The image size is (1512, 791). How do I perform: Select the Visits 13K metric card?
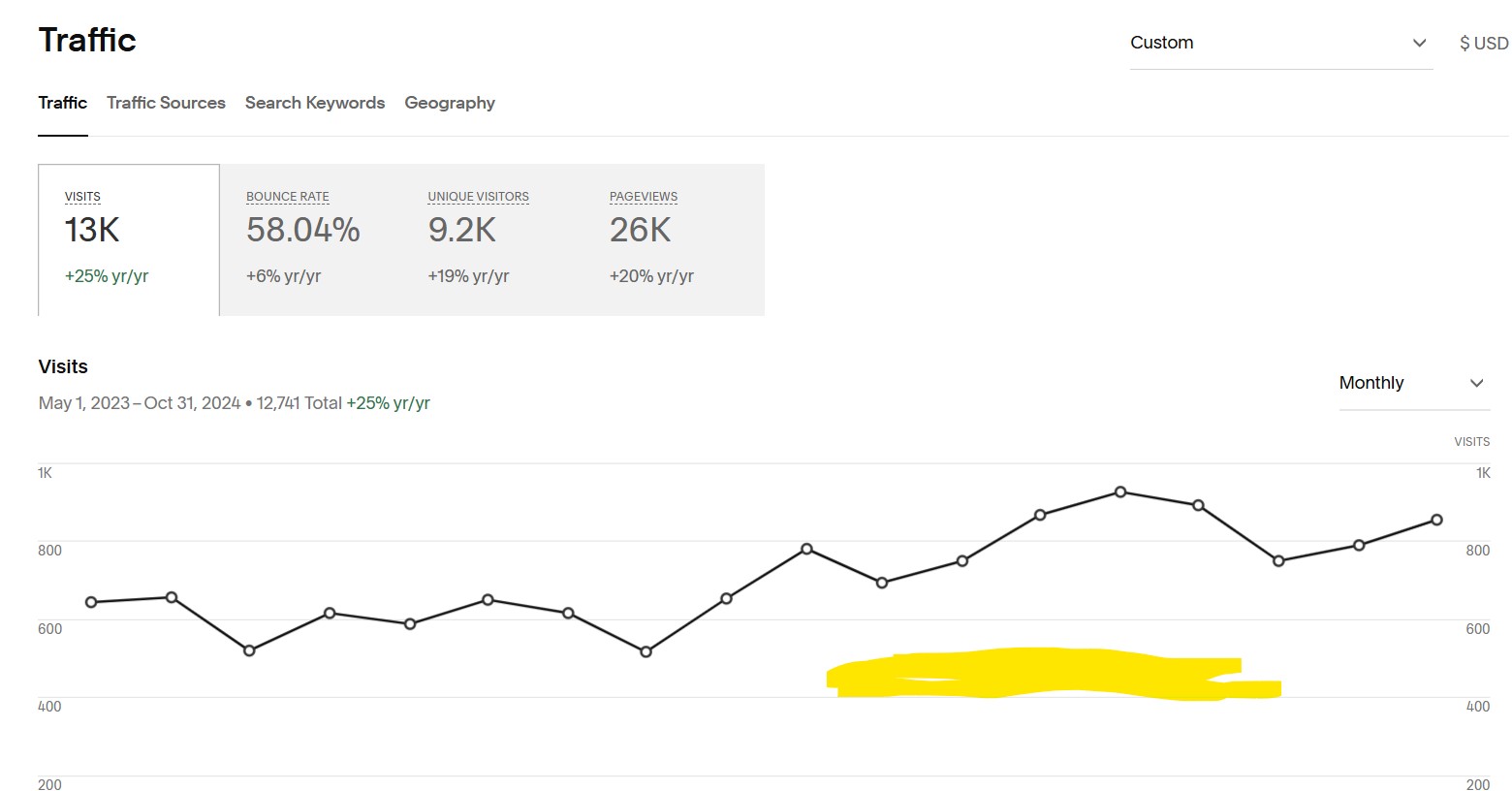point(129,239)
